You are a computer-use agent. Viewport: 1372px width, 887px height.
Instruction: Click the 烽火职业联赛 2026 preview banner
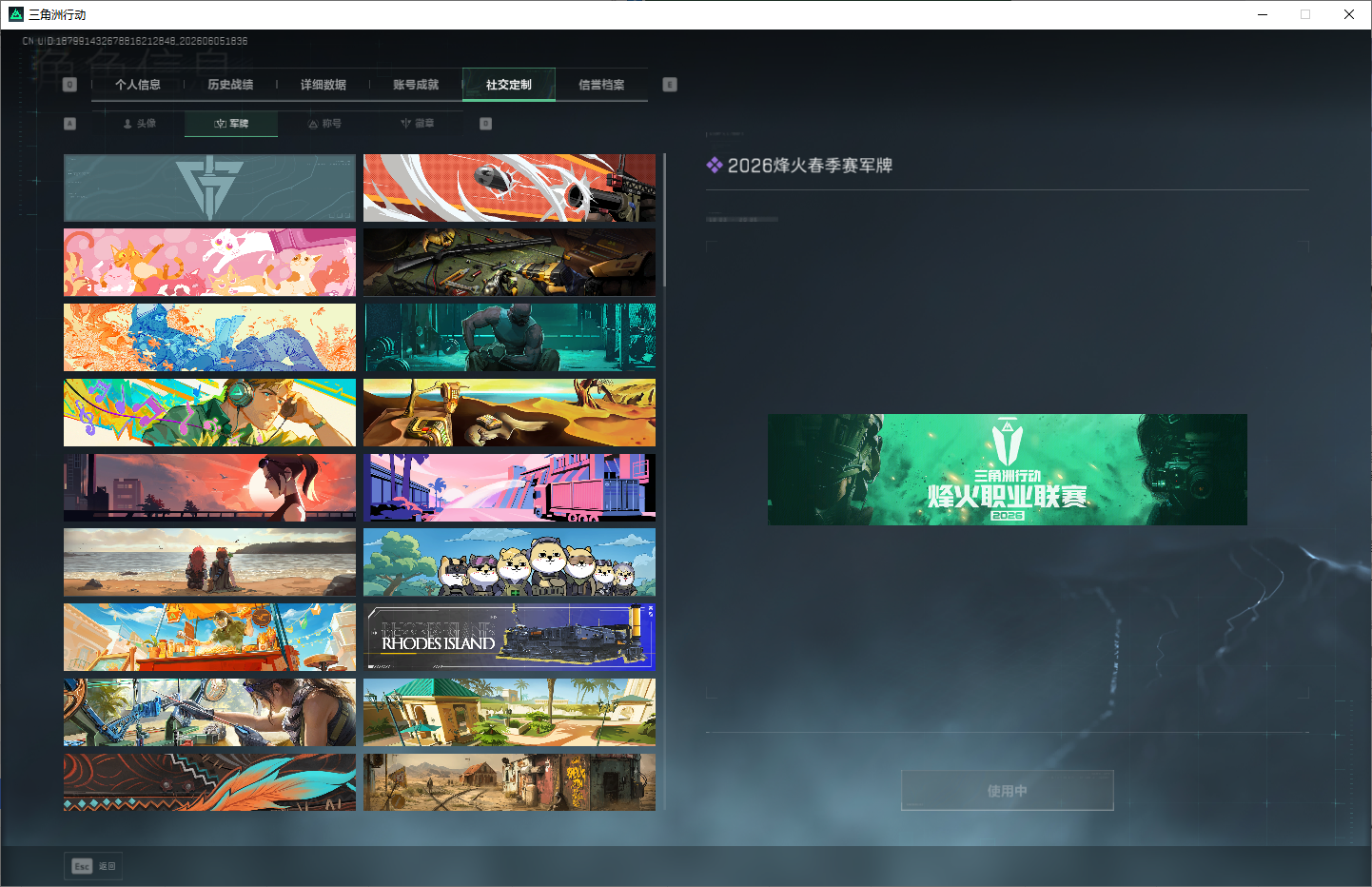1008,469
